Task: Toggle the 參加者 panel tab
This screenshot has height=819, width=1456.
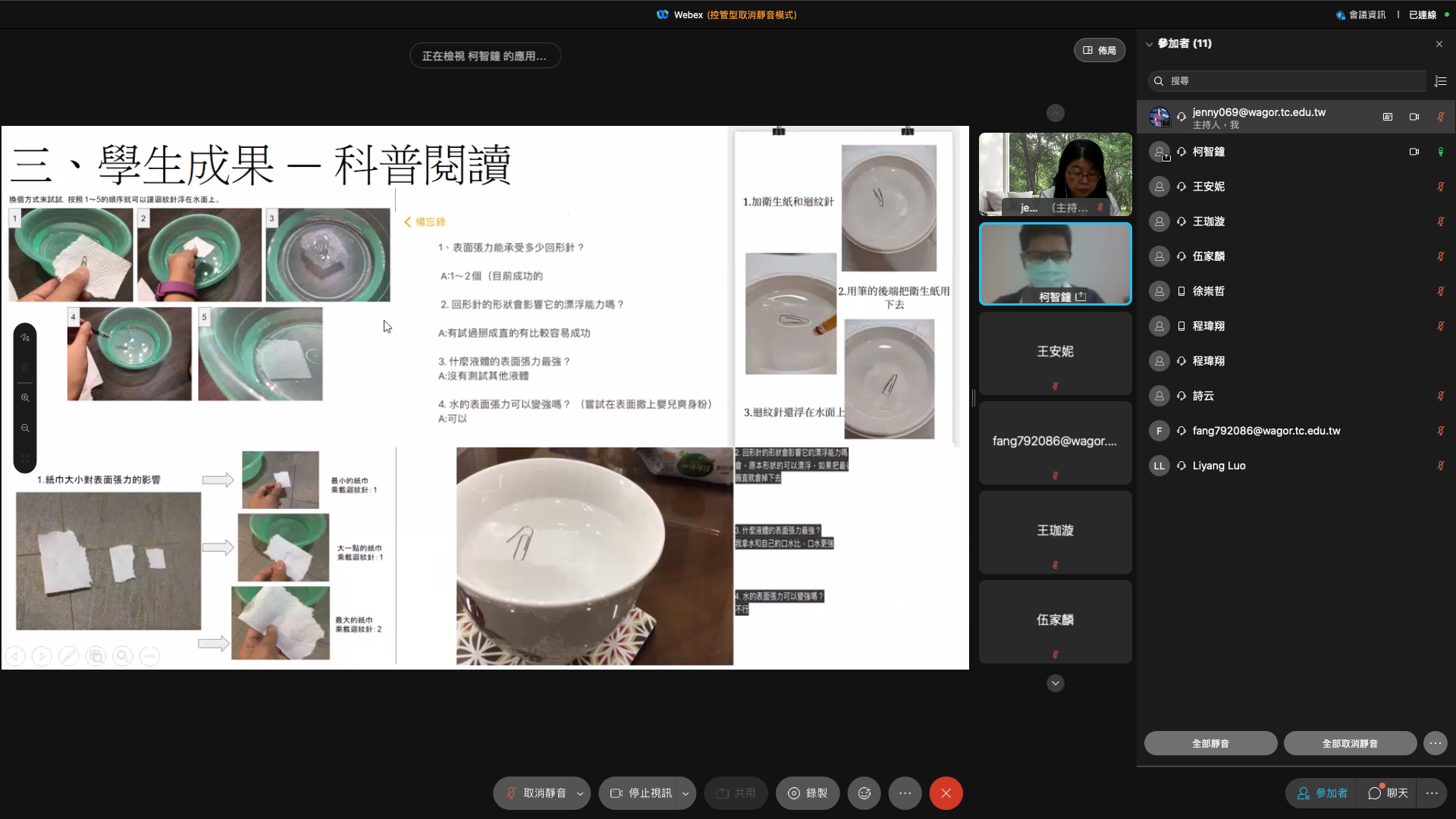Action: click(1323, 793)
